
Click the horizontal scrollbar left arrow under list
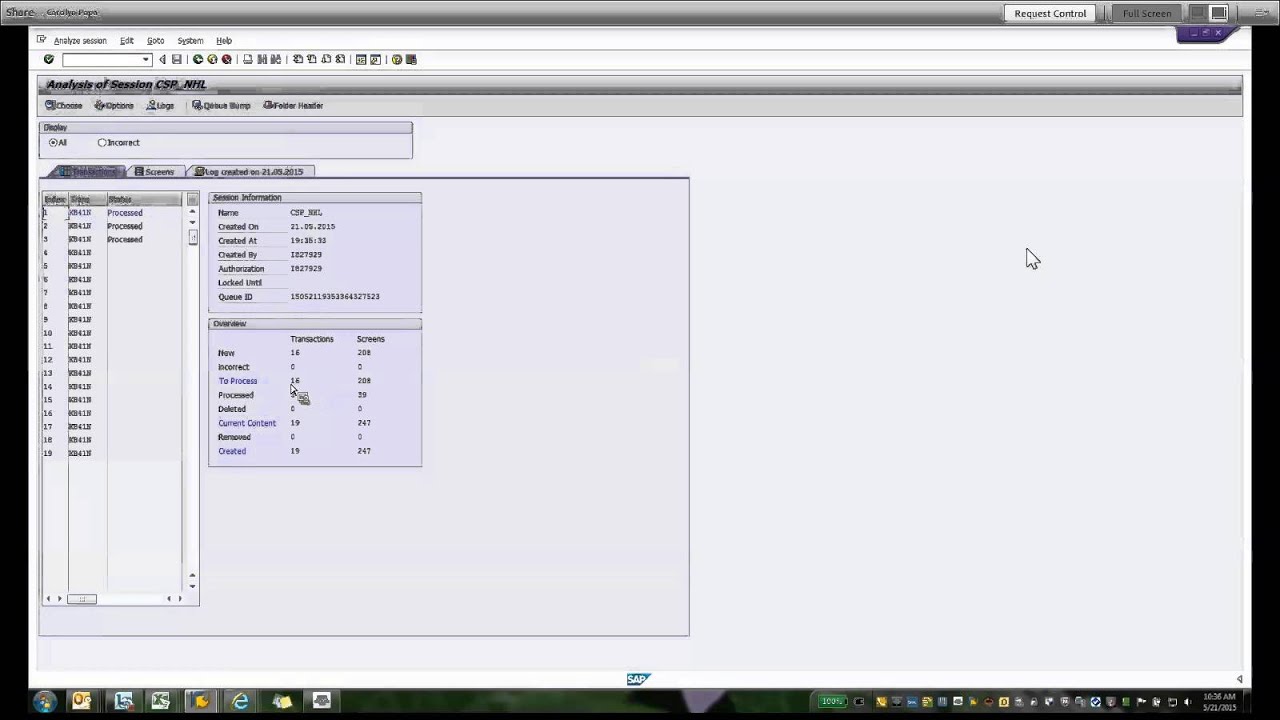[48, 599]
